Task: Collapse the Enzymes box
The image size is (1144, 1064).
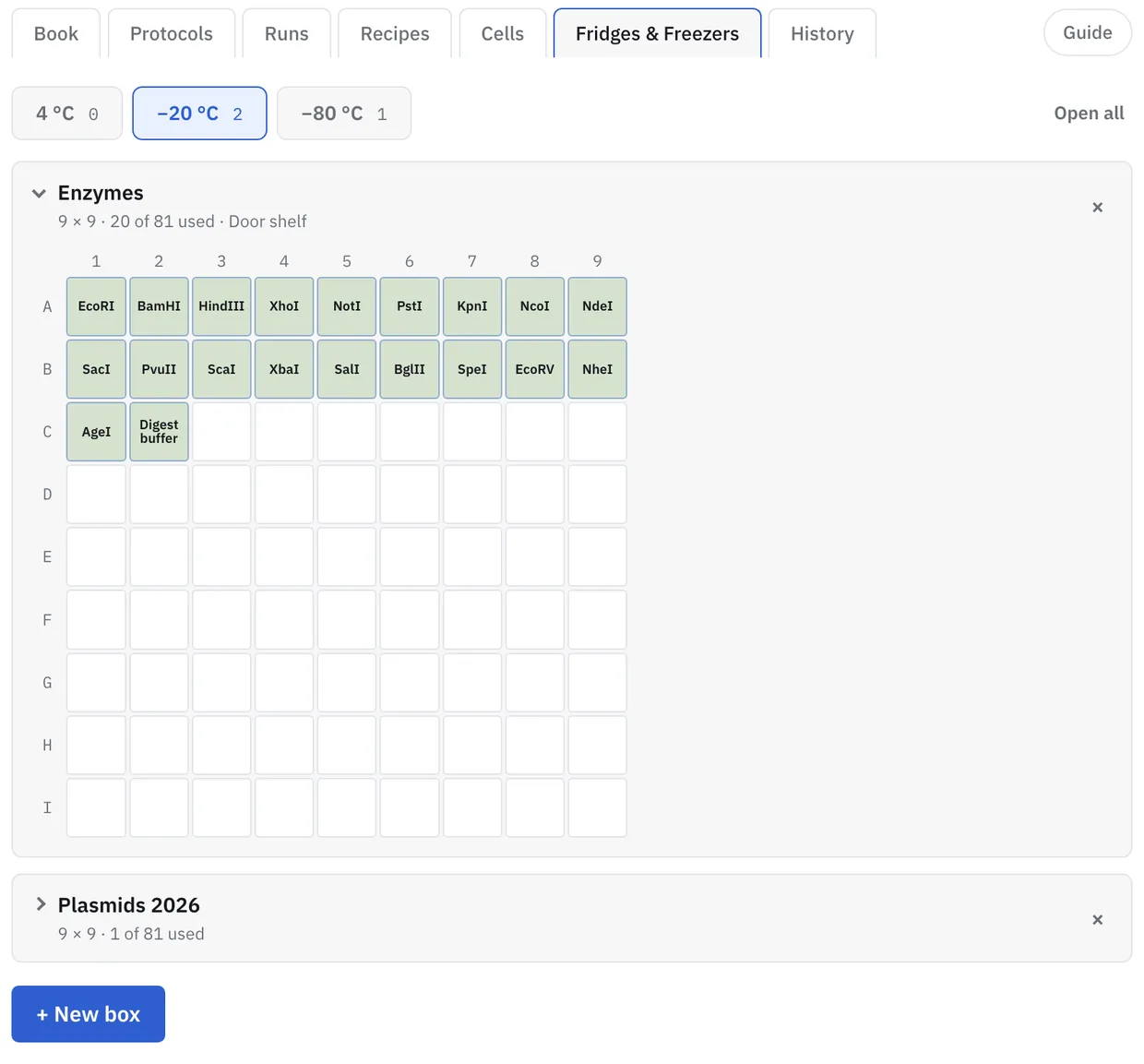Action: [39, 194]
